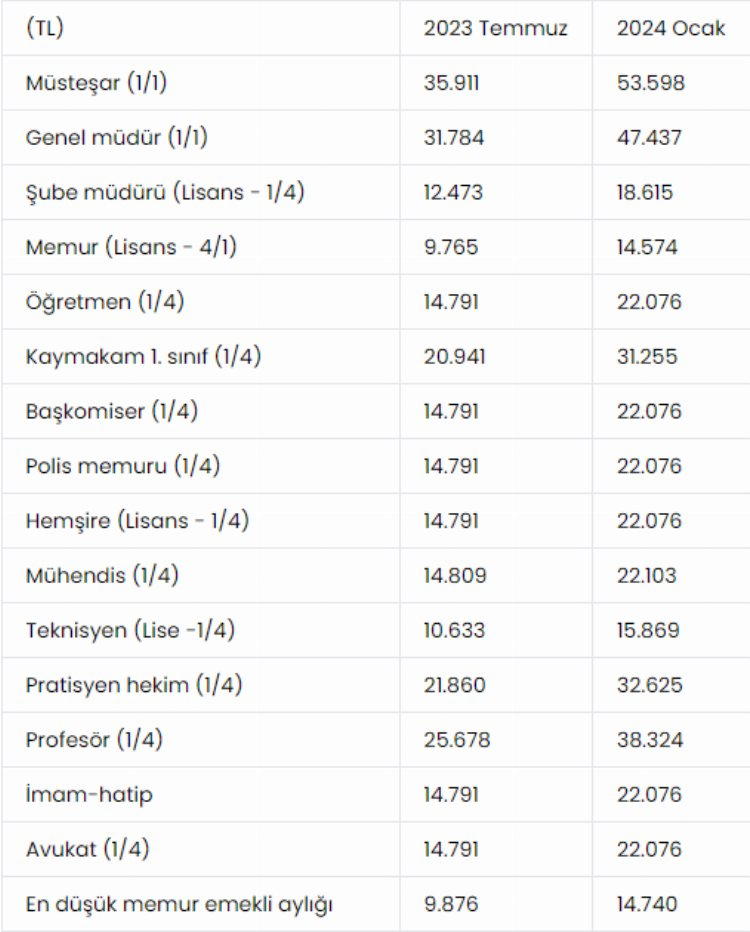
Task: Click the Mühendis 2024 value 22.103
Action: click(647, 575)
